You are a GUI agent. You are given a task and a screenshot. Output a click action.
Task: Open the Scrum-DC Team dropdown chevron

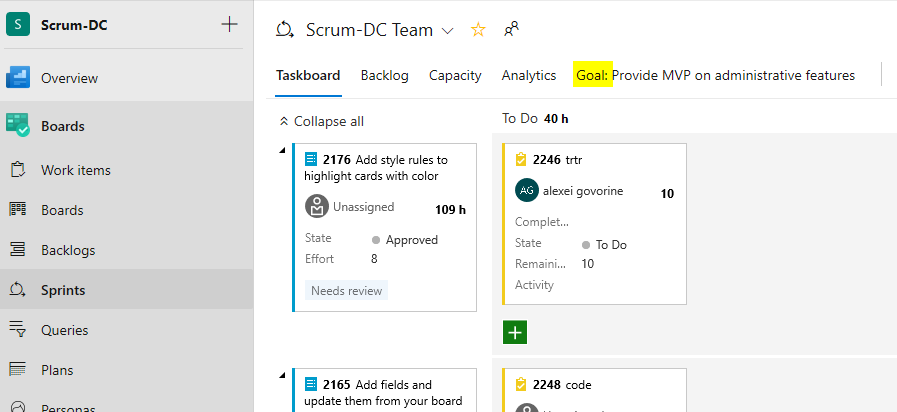point(447,31)
